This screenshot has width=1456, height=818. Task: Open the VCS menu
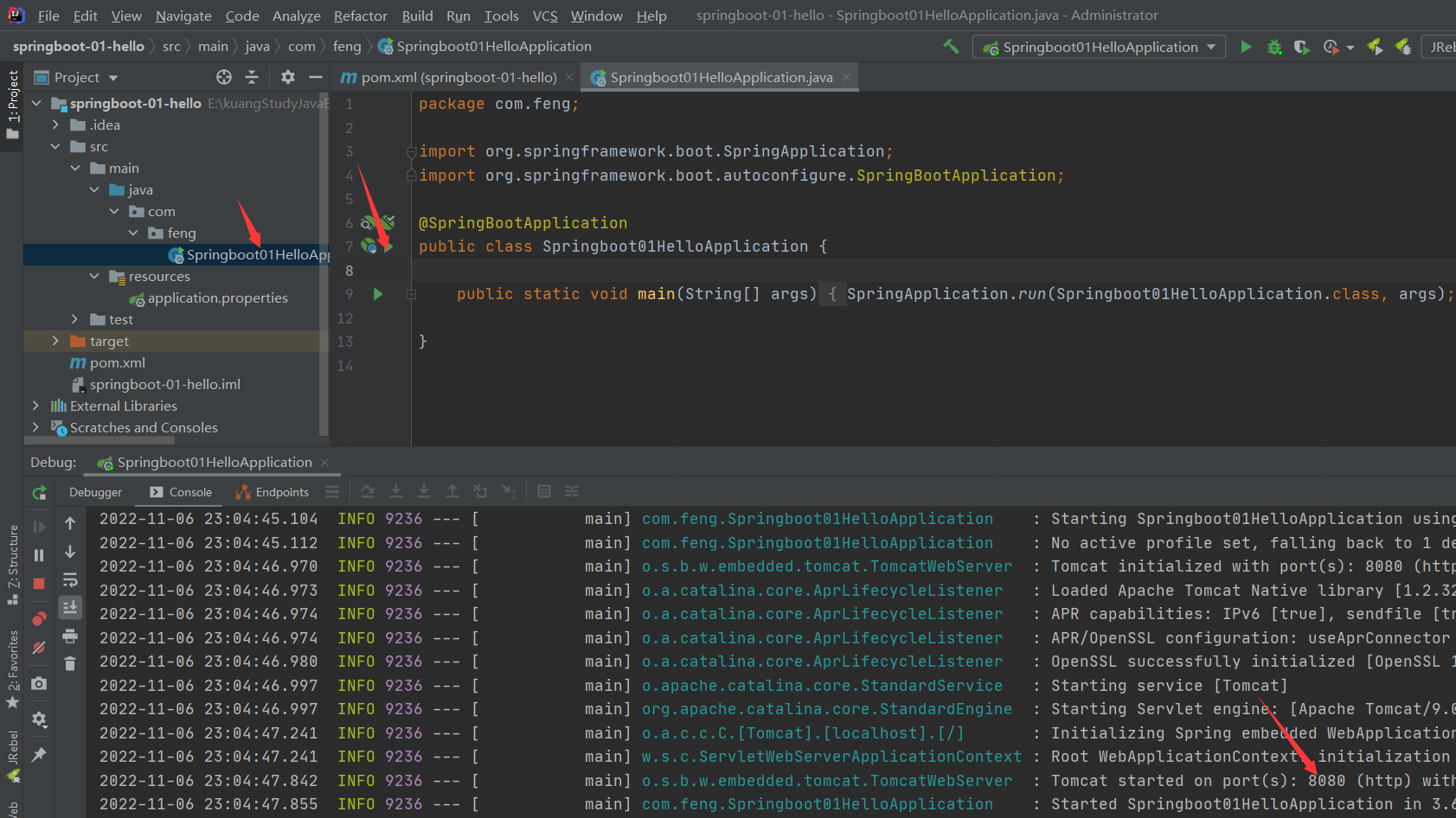pos(545,16)
